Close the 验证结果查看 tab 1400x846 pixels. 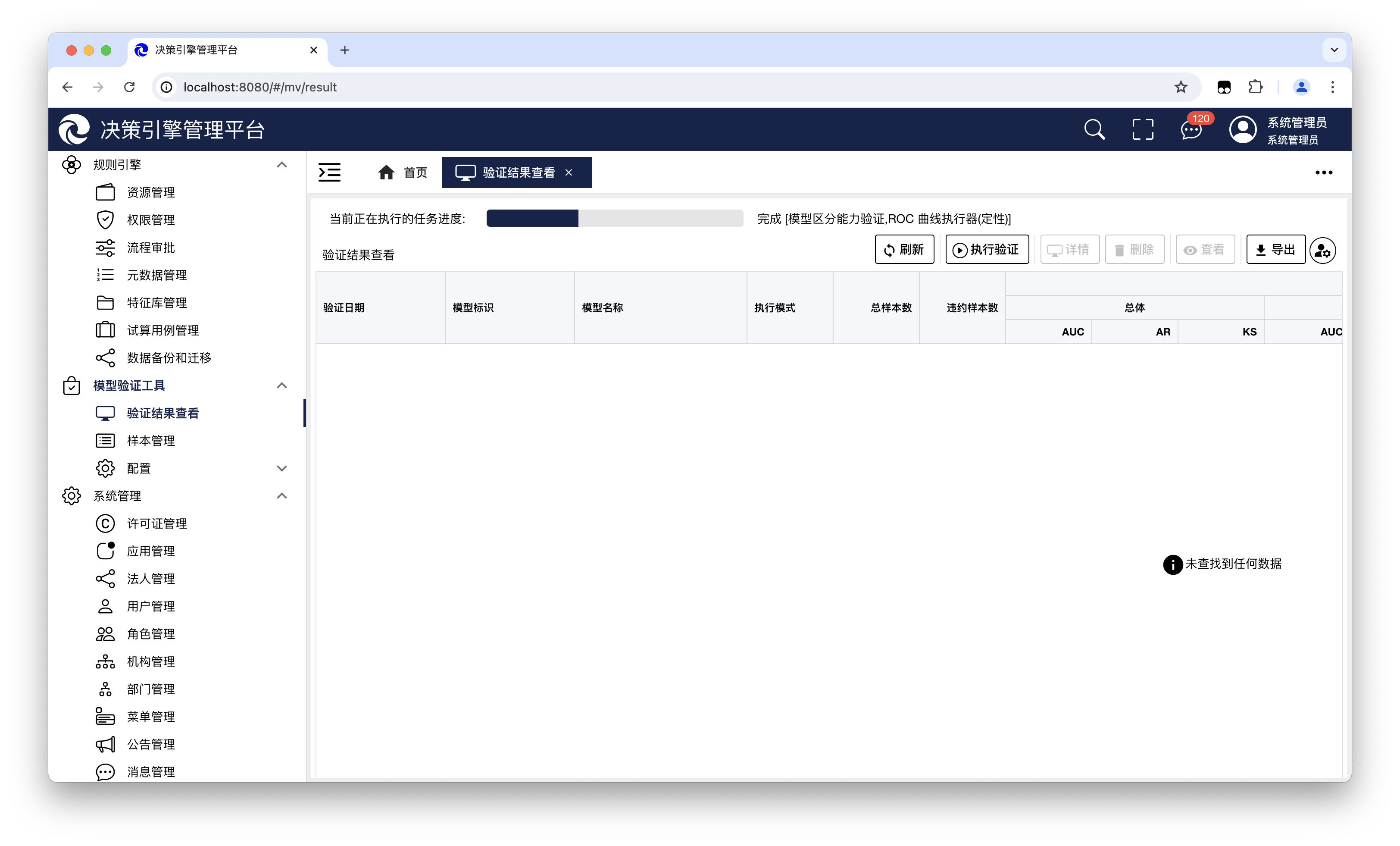coord(569,172)
